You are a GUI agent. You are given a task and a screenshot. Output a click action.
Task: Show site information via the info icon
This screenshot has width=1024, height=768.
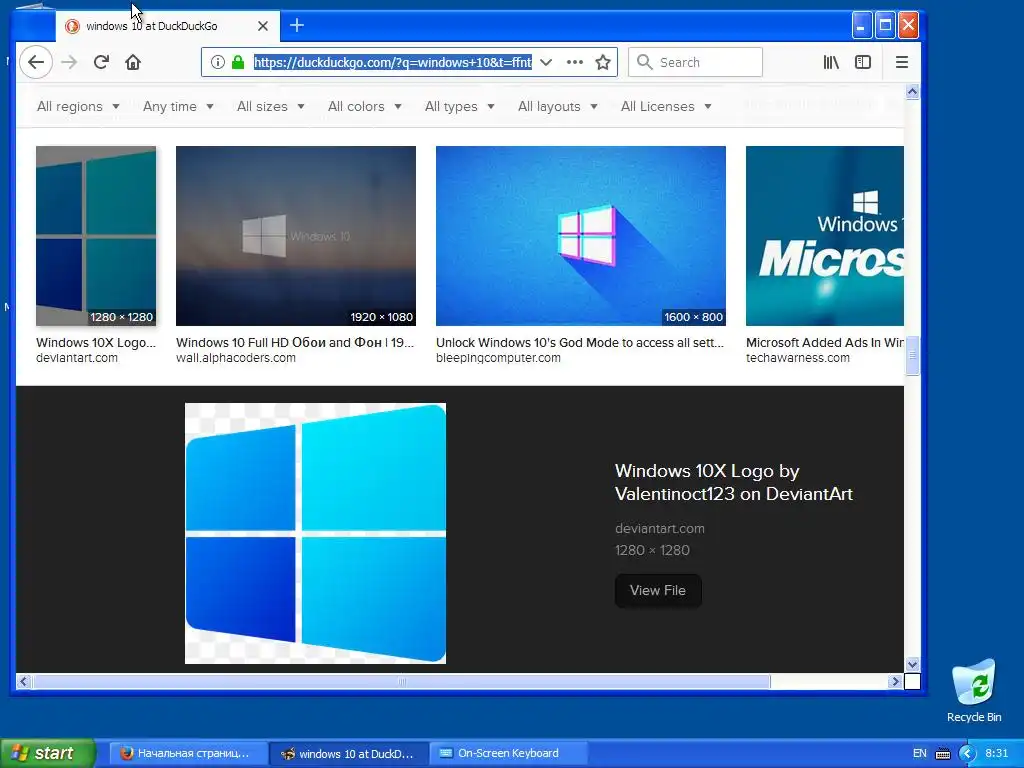pos(218,62)
